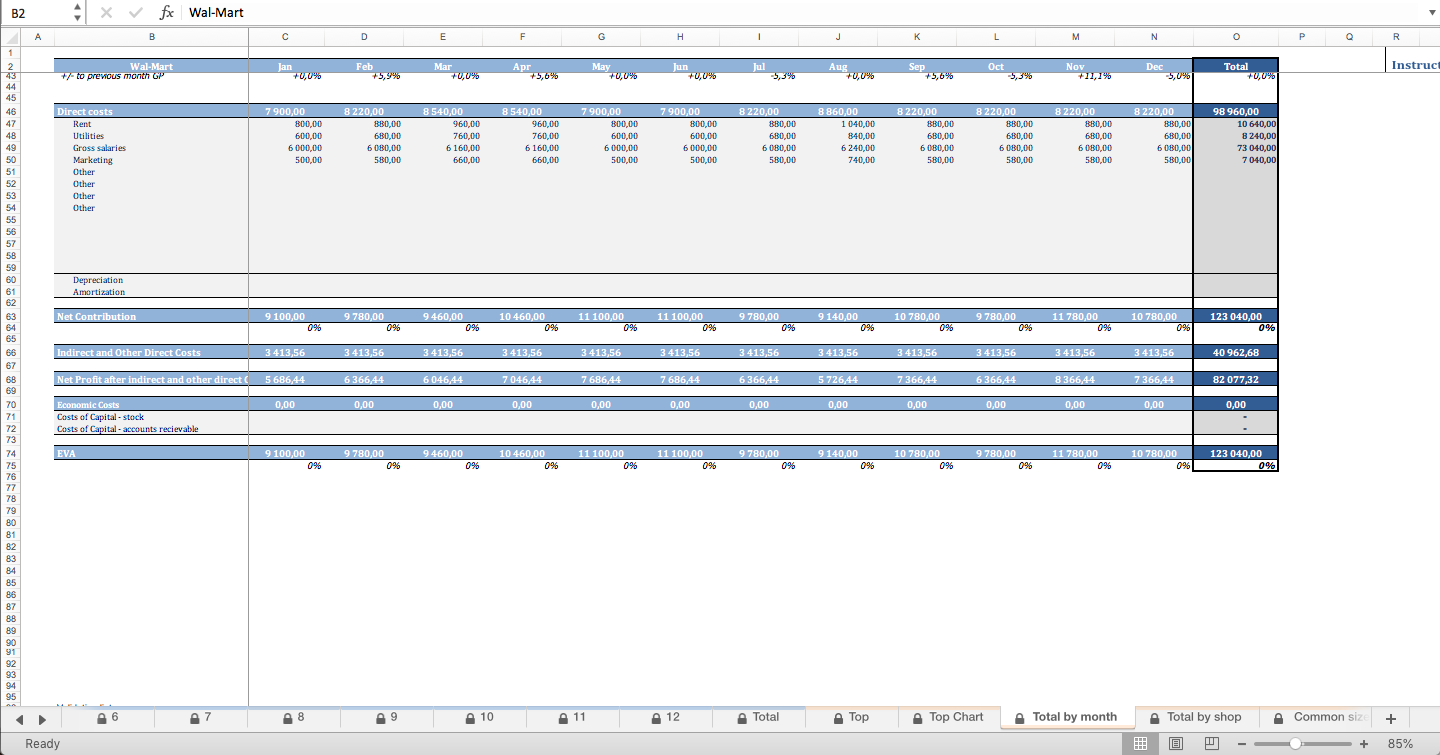Click the Rent row label
The image size is (1440, 755).
(x=82, y=124)
